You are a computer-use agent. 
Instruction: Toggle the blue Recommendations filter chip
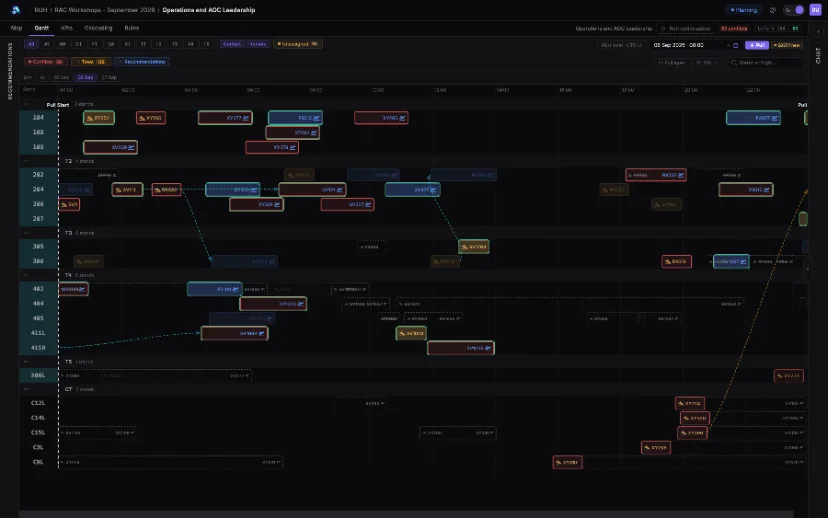(x=142, y=62)
